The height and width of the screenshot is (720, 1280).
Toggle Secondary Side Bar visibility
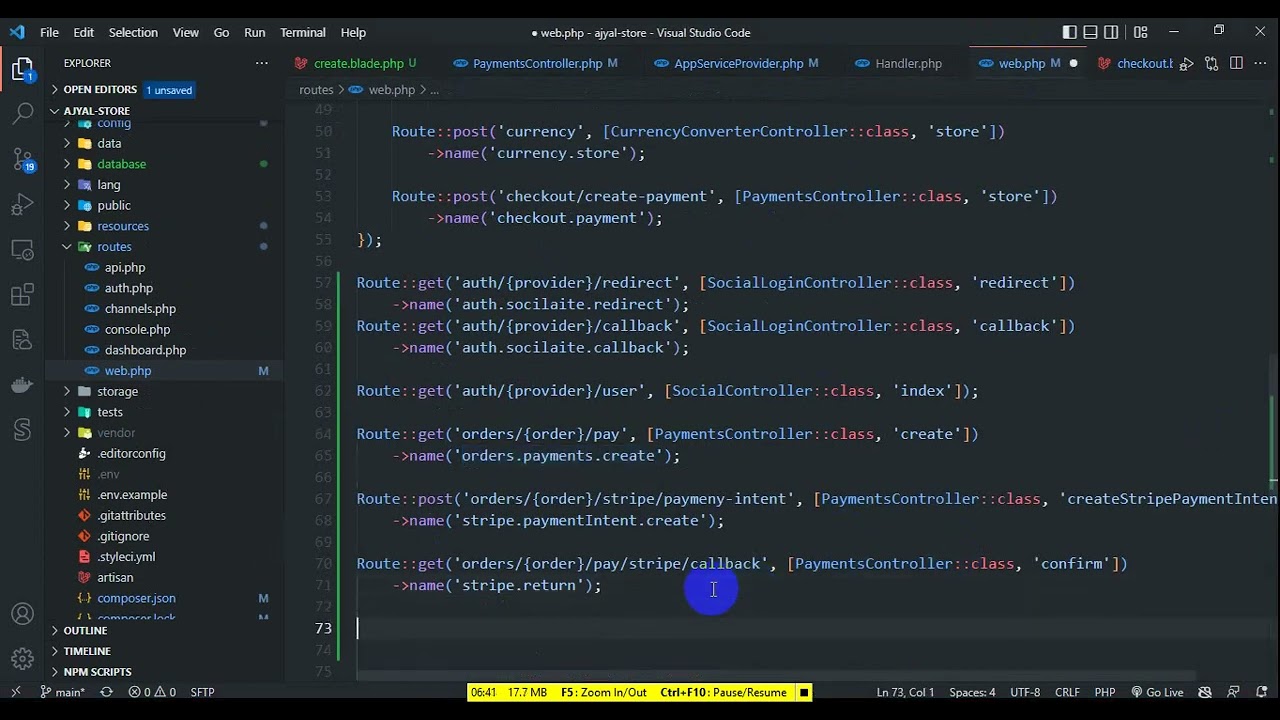click(x=1112, y=32)
